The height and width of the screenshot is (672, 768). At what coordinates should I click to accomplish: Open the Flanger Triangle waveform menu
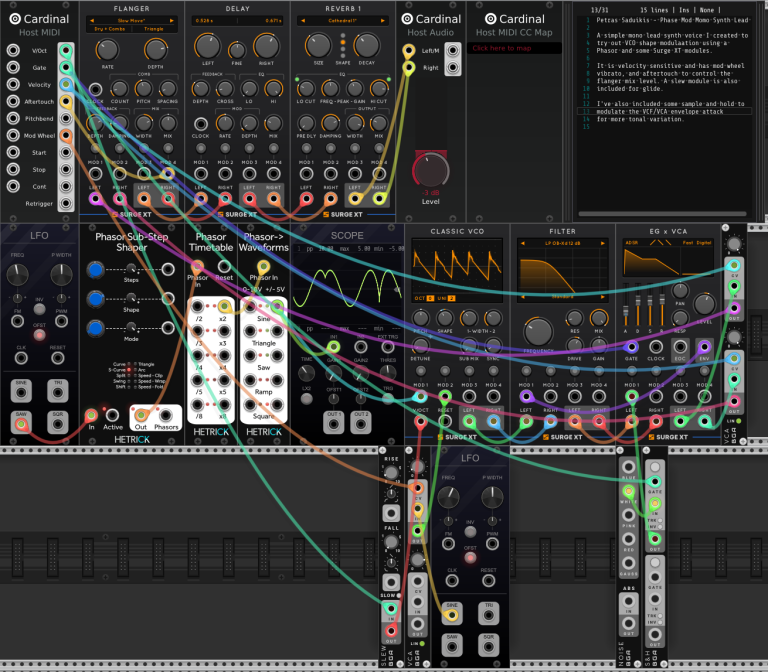click(154, 29)
